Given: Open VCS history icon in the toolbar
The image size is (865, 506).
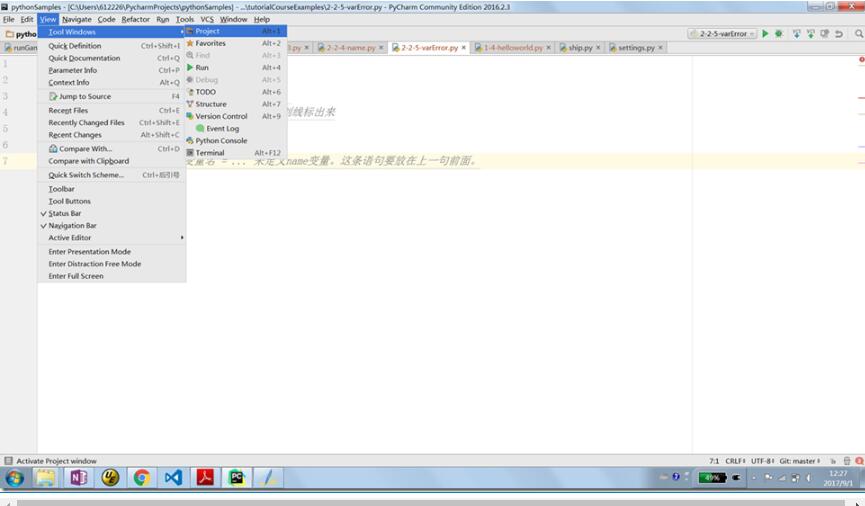Looking at the screenshot, I should click(824, 34).
